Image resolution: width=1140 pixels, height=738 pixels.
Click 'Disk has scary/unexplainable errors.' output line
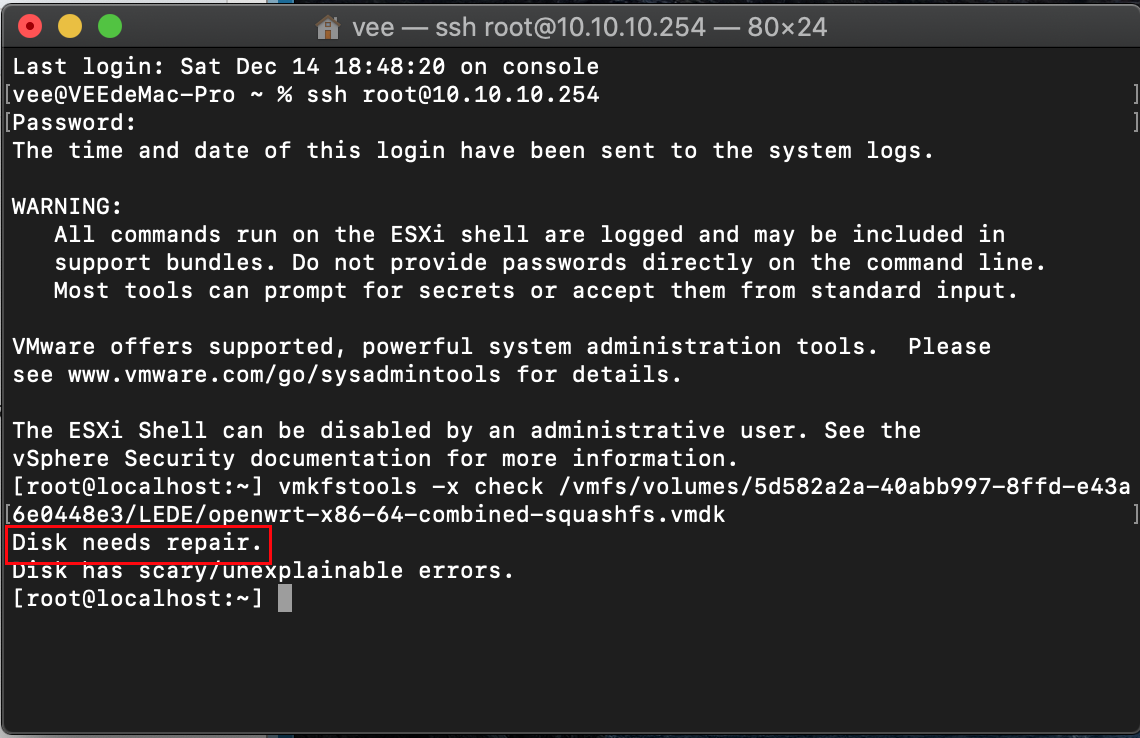263,571
